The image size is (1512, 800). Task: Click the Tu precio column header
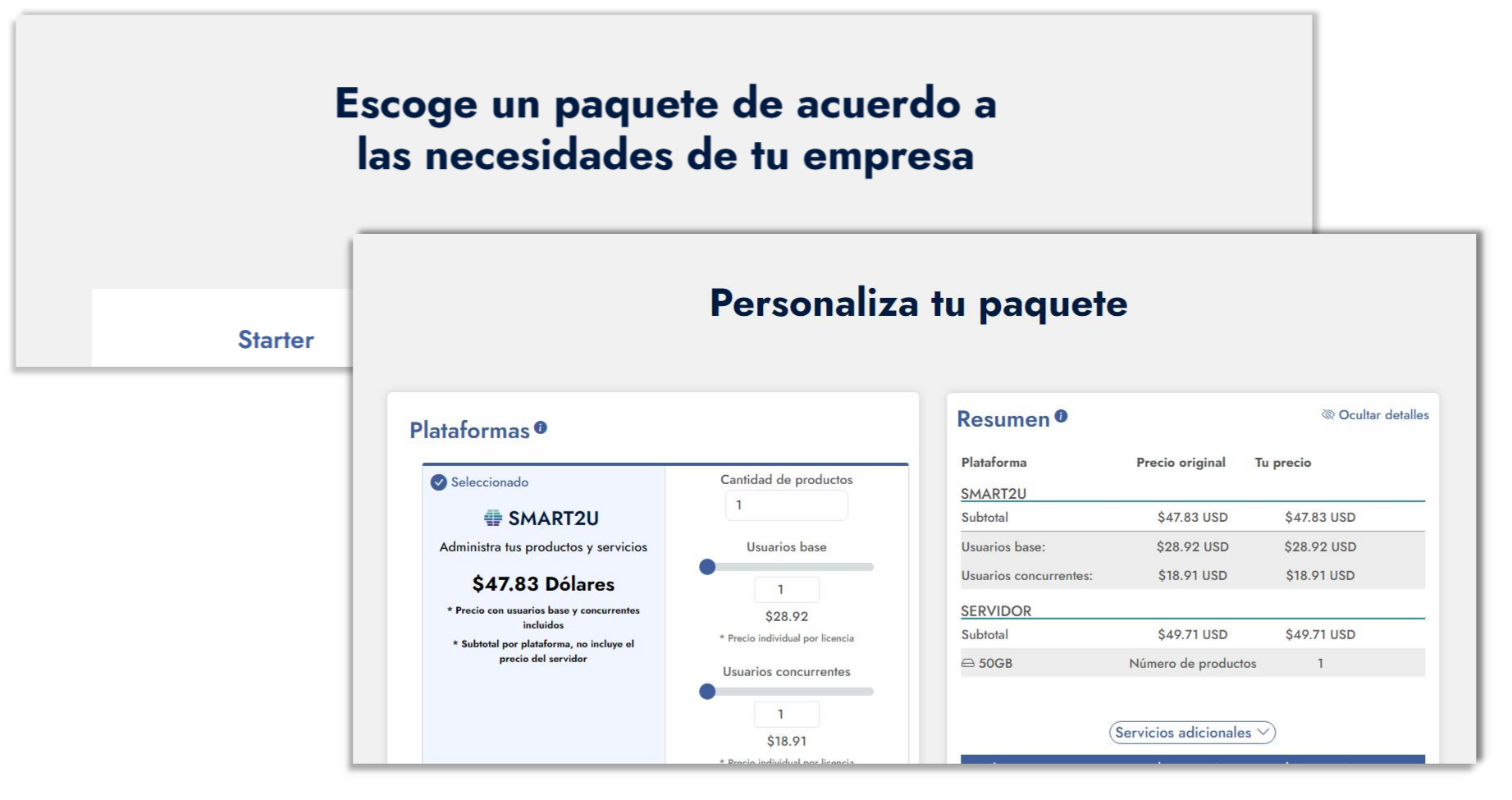click(x=1282, y=463)
